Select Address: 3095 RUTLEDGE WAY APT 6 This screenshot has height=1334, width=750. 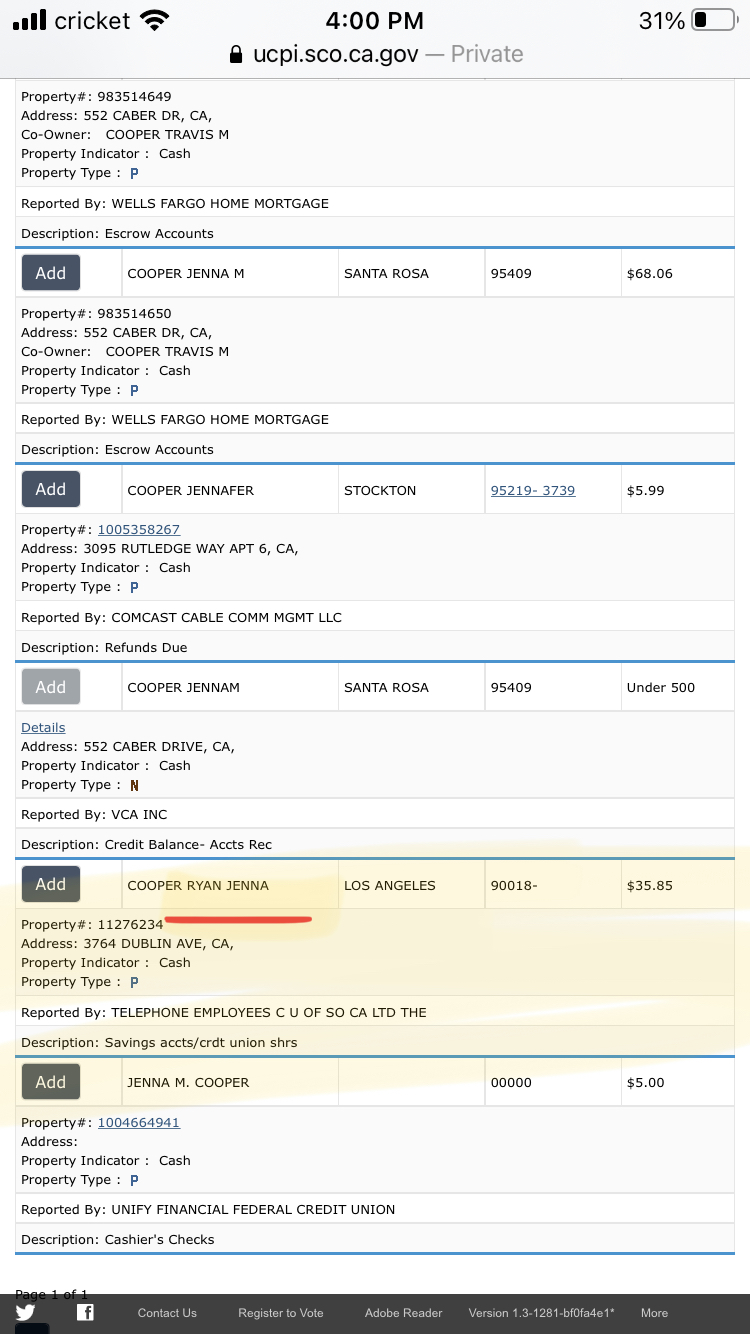[160, 548]
